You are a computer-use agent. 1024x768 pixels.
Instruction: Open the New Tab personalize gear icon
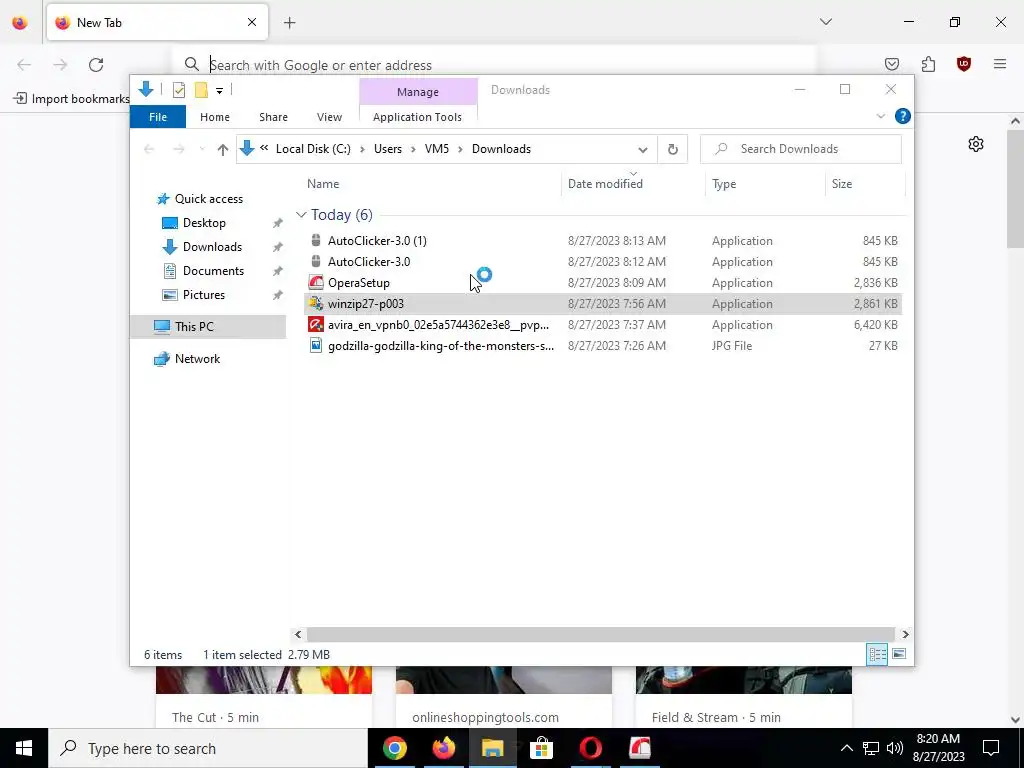pyautogui.click(x=976, y=144)
